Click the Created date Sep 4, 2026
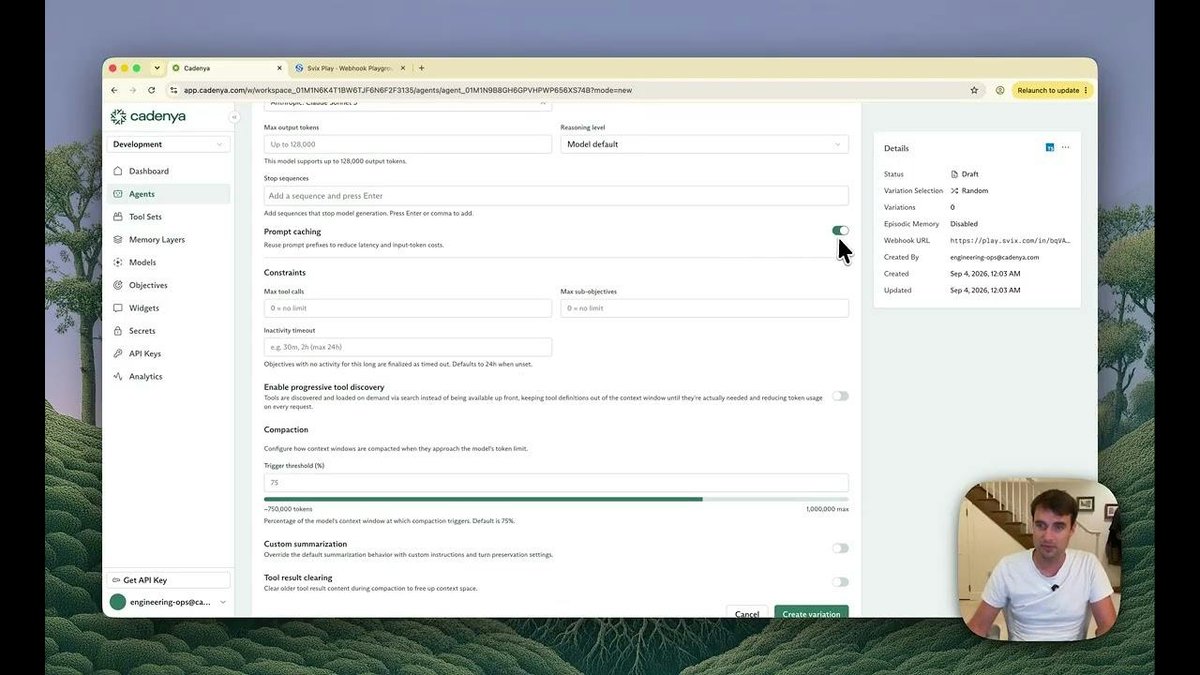This screenshot has height=675, width=1200. coord(985,273)
